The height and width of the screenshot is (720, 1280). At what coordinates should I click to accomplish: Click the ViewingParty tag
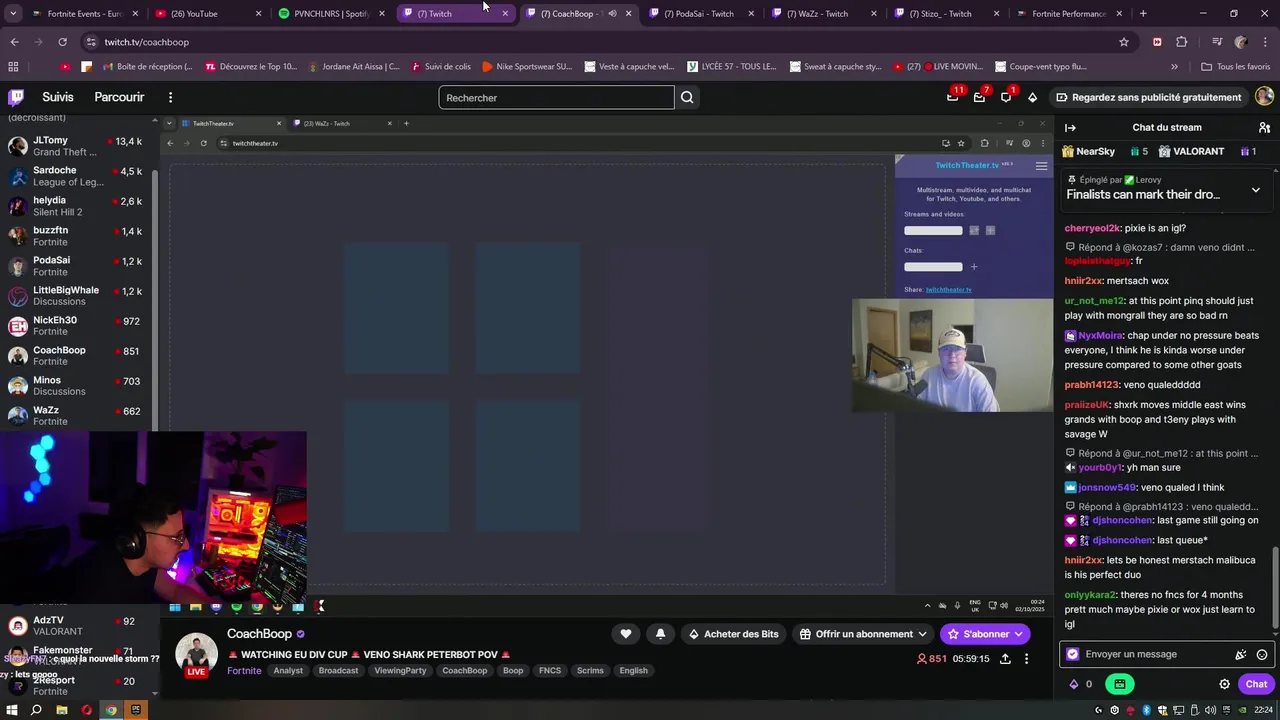(400, 671)
